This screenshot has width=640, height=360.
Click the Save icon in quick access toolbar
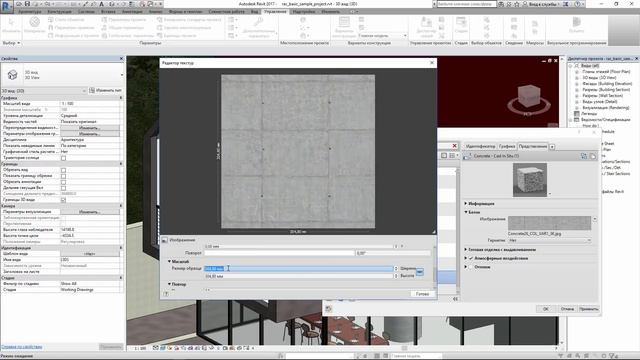click(x=27, y=4)
